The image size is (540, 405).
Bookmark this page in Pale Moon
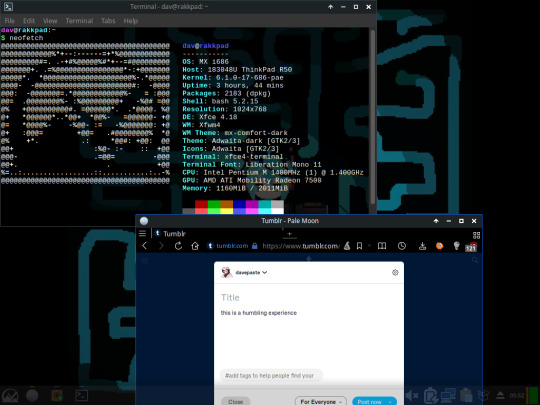tap(359, 246)
